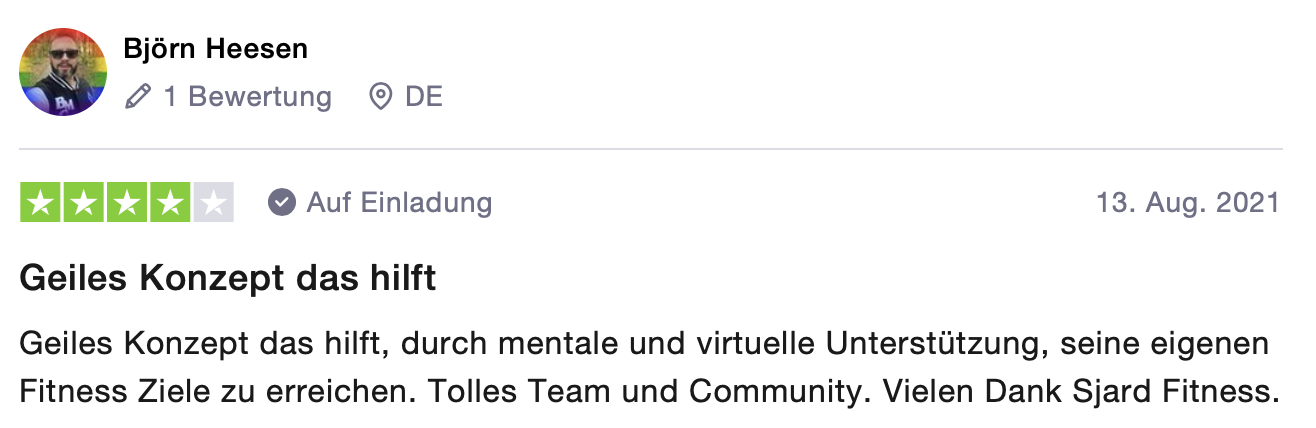1316x428 pixels.
Task: Click the reviewer name Björn Heesen
Action: pos(216,48)
